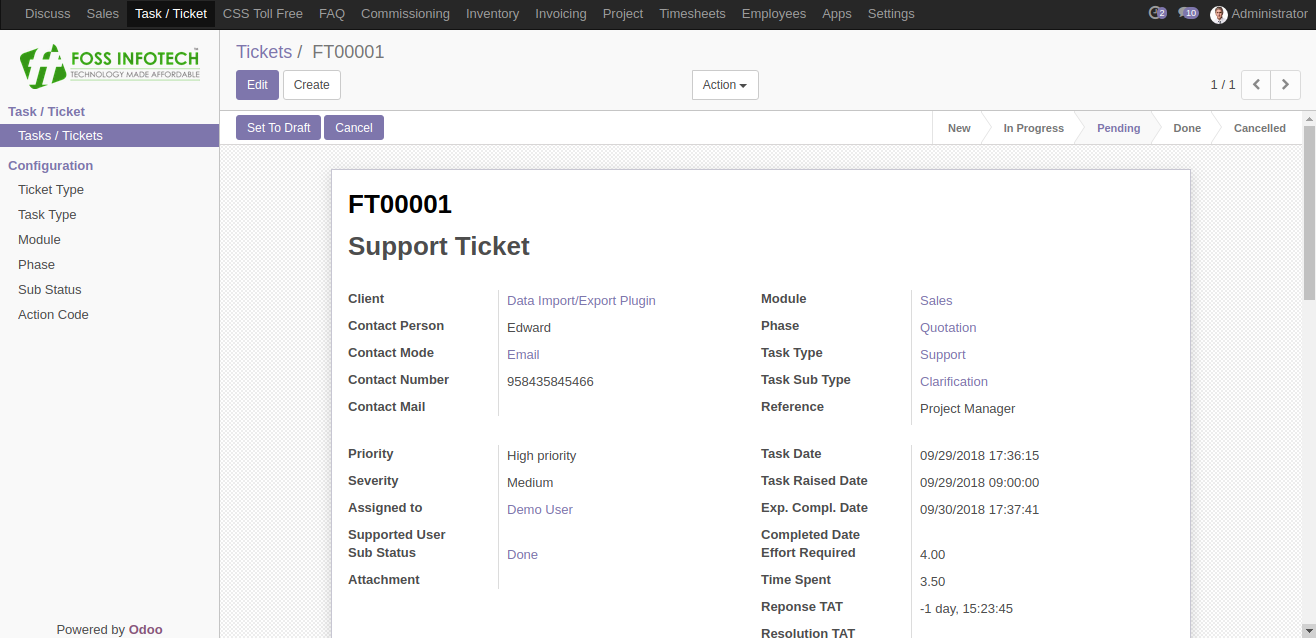The height and width of the screenshot is (638, 1316).
Task: Open the Clarification sub type link
Action: coord(954,382)
